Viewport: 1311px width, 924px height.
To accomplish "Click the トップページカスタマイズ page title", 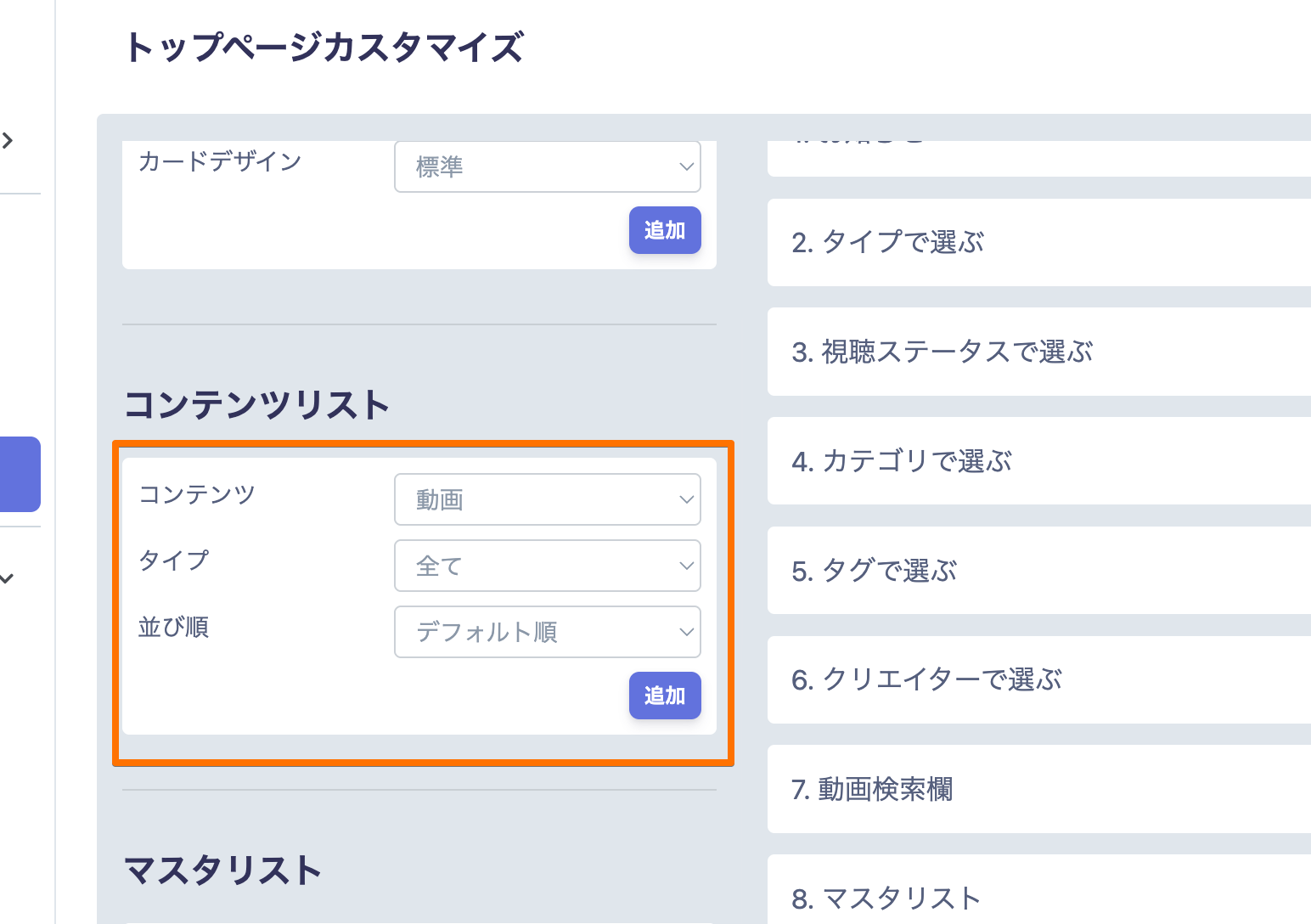I will tap(324, 48).
